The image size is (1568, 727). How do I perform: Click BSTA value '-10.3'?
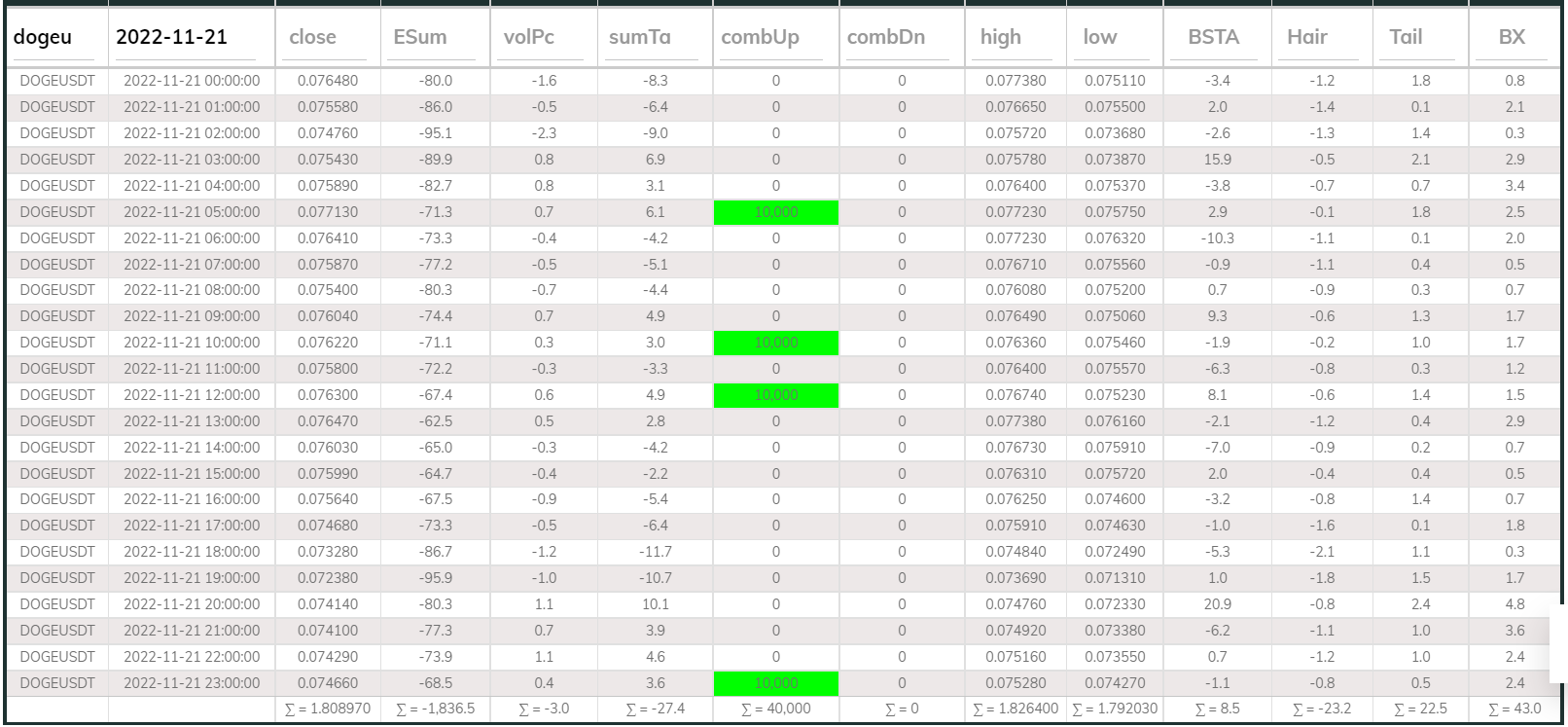pos(1218,238)
